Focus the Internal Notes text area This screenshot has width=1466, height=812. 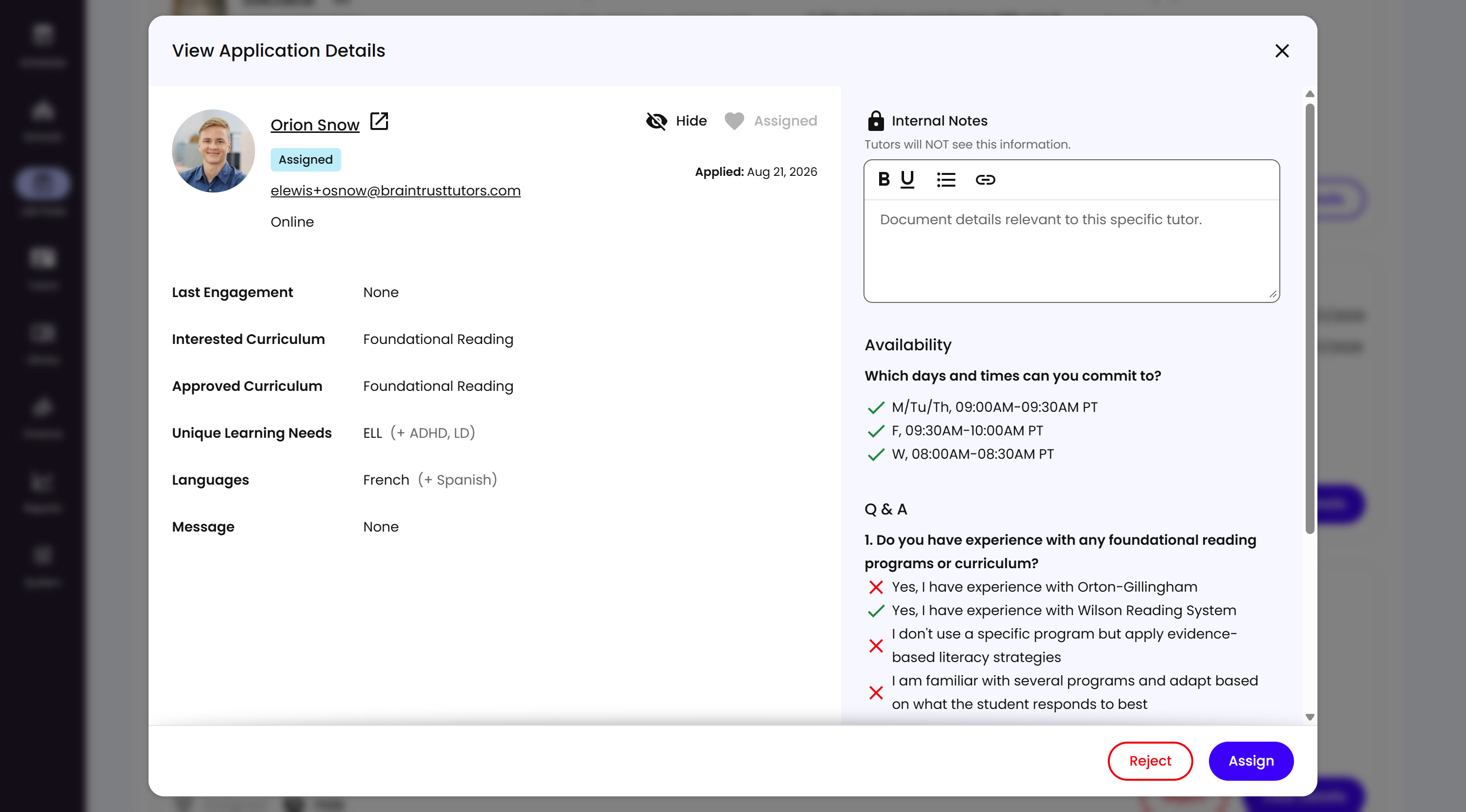tap(1071, 250)
